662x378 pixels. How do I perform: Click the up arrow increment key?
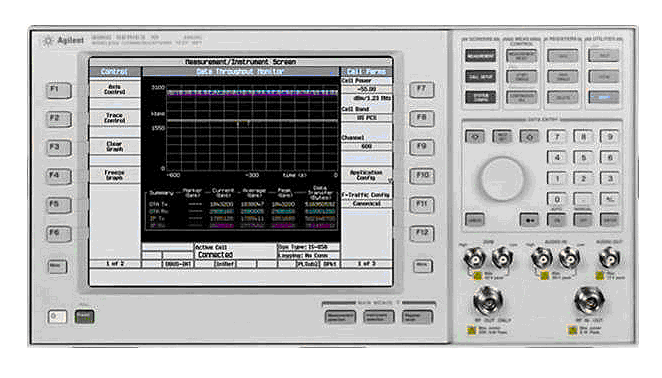pos(475,137)
